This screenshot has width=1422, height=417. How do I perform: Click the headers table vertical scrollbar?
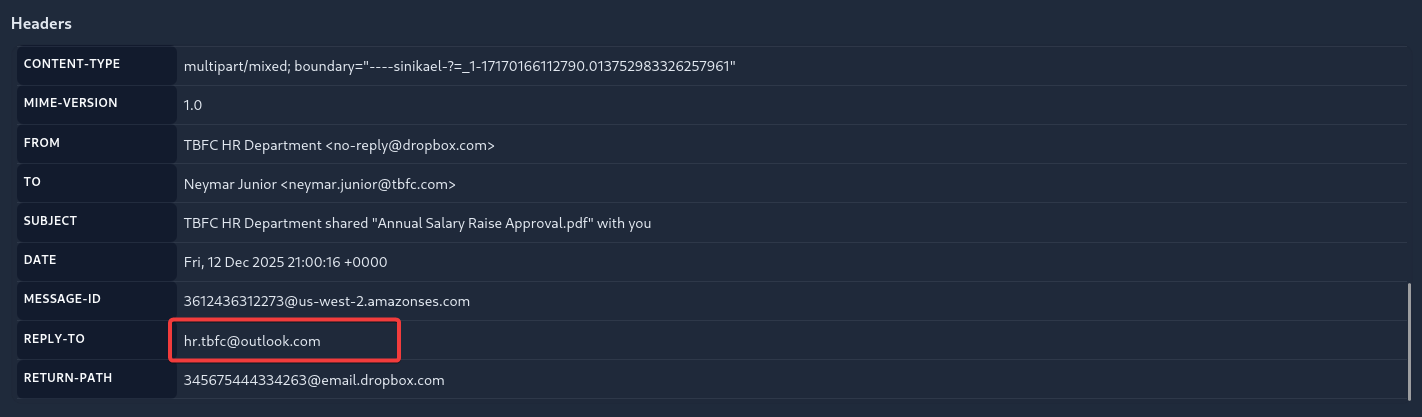1409,338
